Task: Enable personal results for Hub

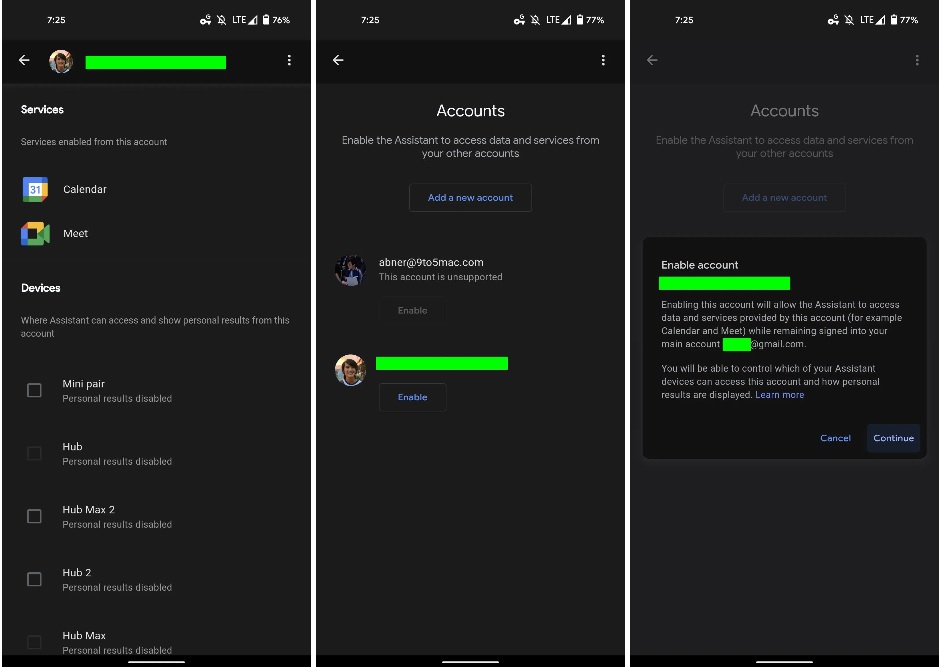Action: 34,453
